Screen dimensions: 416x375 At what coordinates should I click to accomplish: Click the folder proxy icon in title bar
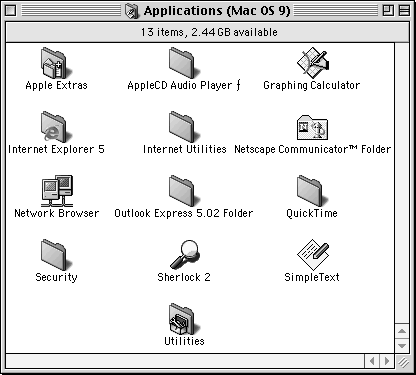(x=132, y=11)
